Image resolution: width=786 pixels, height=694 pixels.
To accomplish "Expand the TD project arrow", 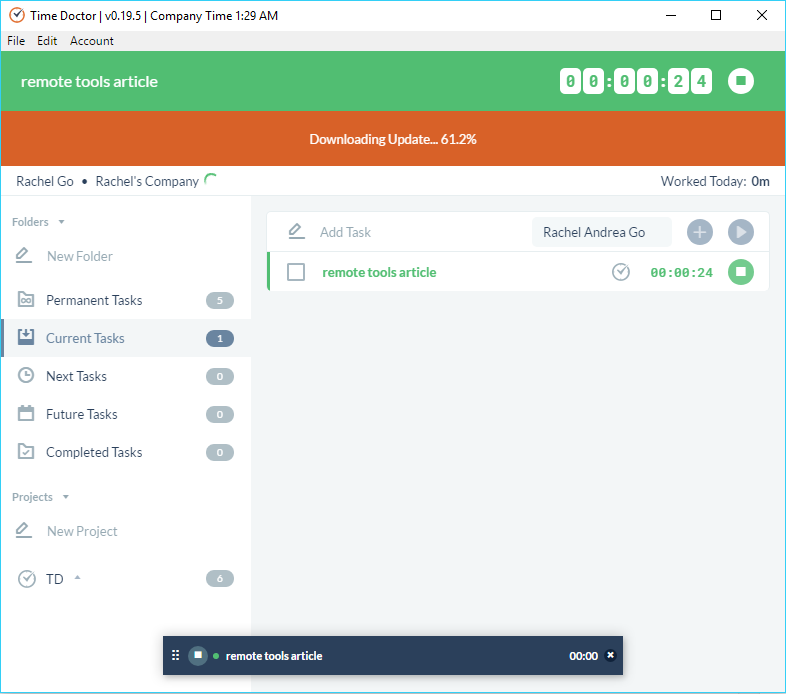I will point(77,578).
